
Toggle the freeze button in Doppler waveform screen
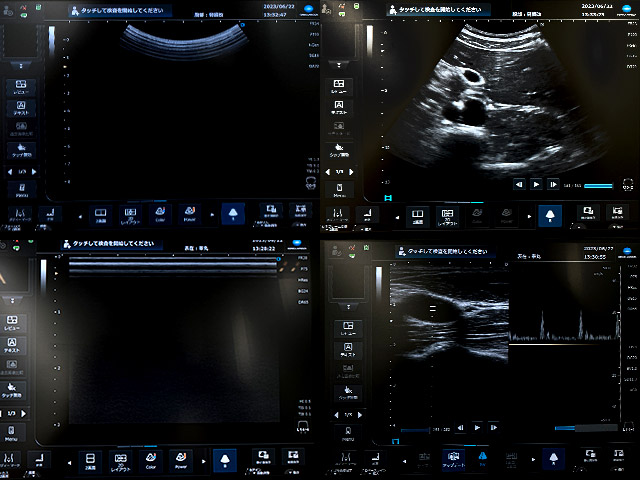click(x=554, y=459)
